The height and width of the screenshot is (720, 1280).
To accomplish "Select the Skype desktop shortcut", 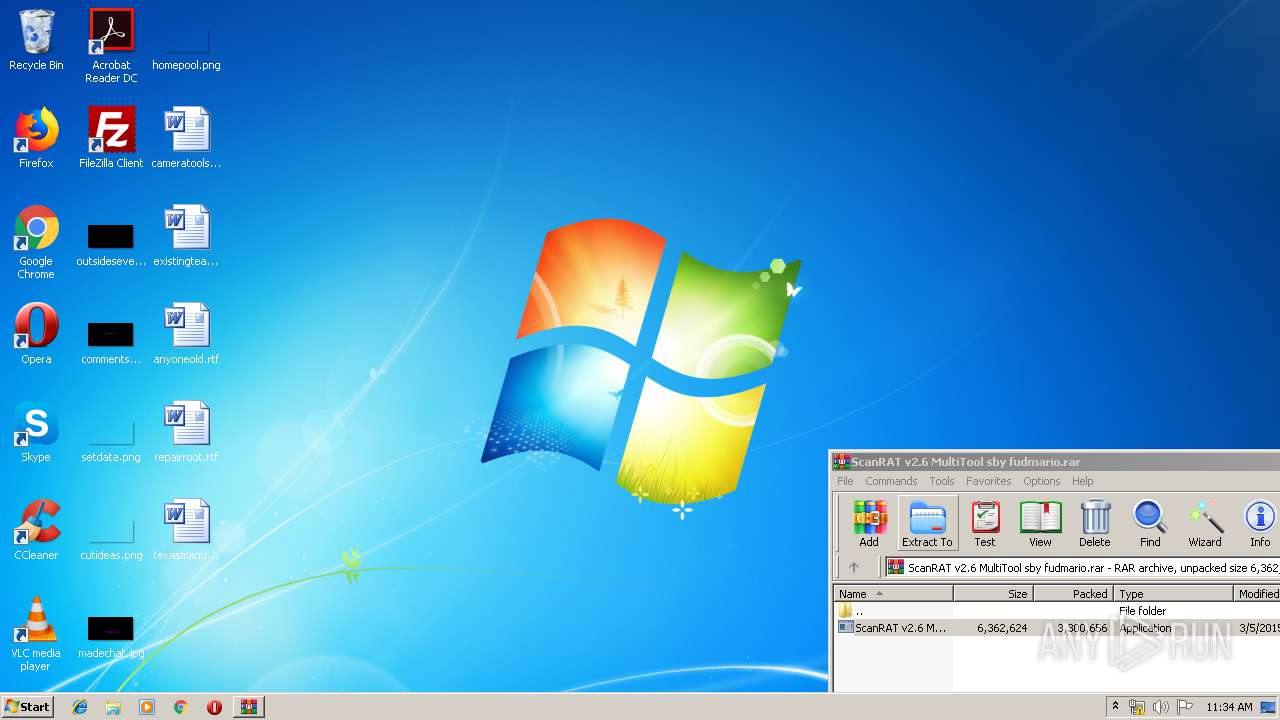I will pos(36,432).
